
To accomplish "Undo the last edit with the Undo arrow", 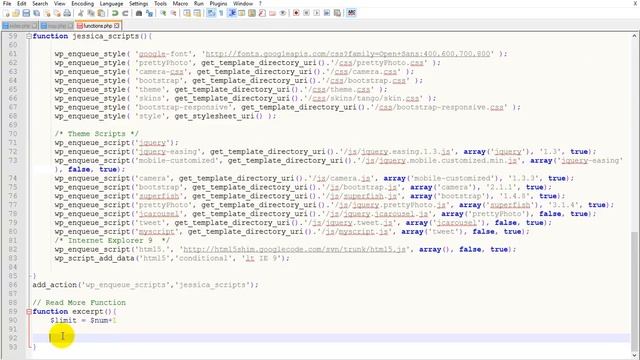I will (115, 13).
